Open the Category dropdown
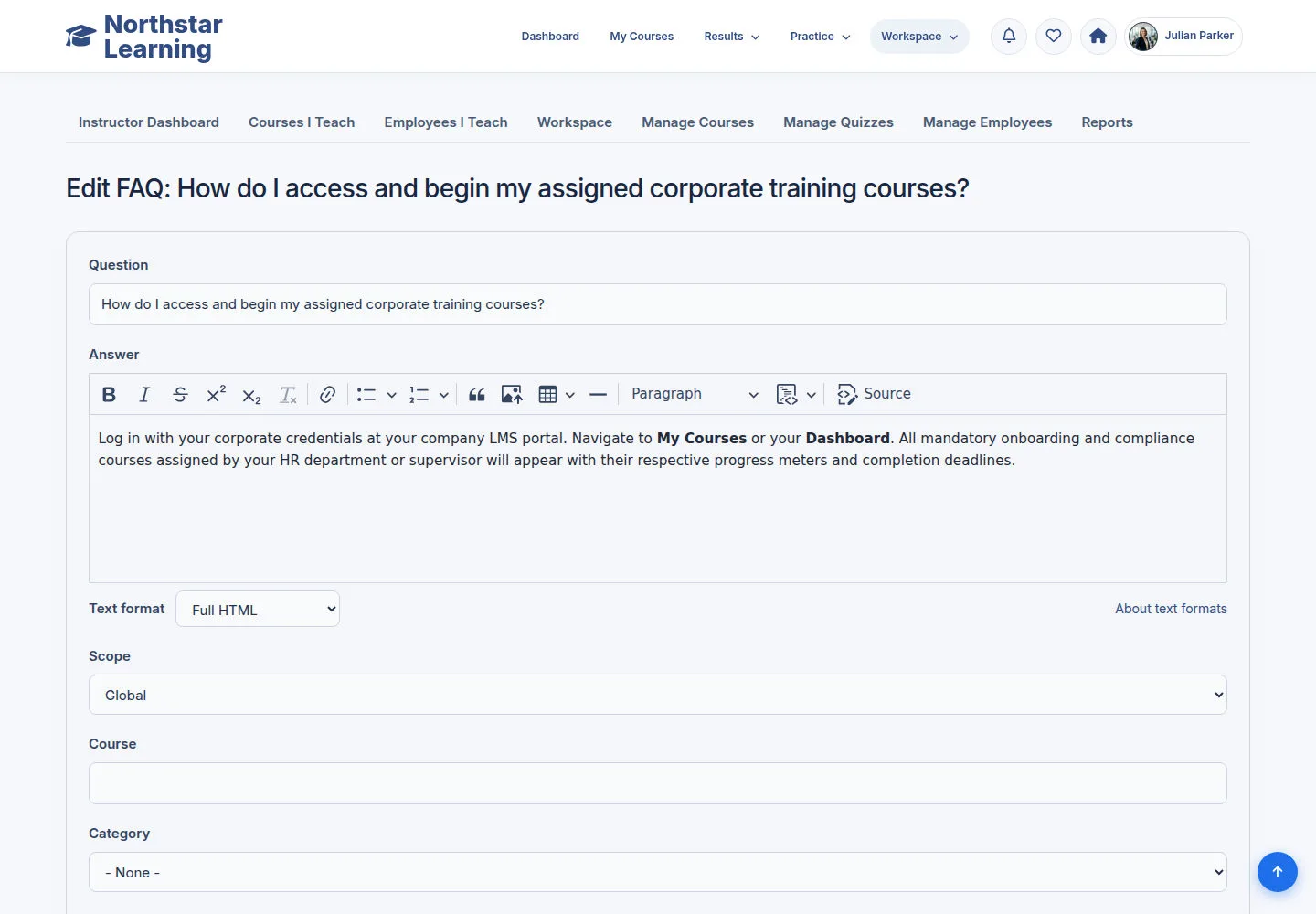Image resolution: width=1316 pixels, height=914 pixels. pos(658,872)
